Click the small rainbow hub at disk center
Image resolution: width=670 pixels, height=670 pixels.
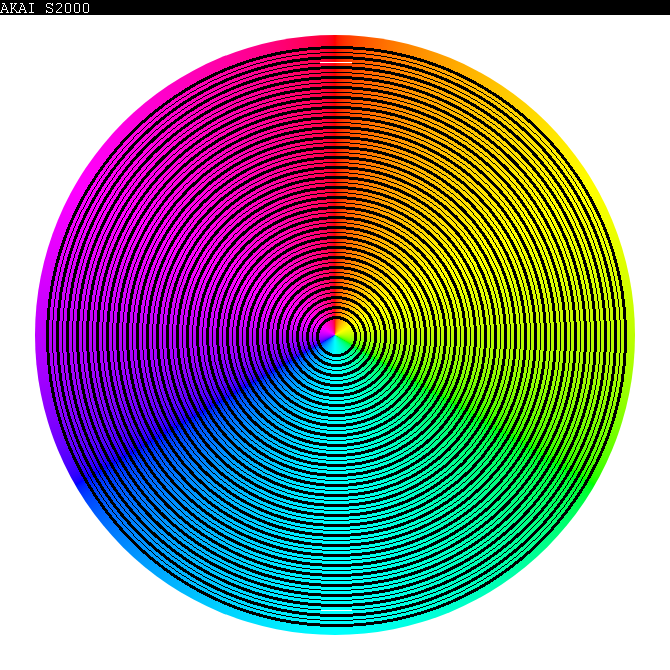coord(335,335)
